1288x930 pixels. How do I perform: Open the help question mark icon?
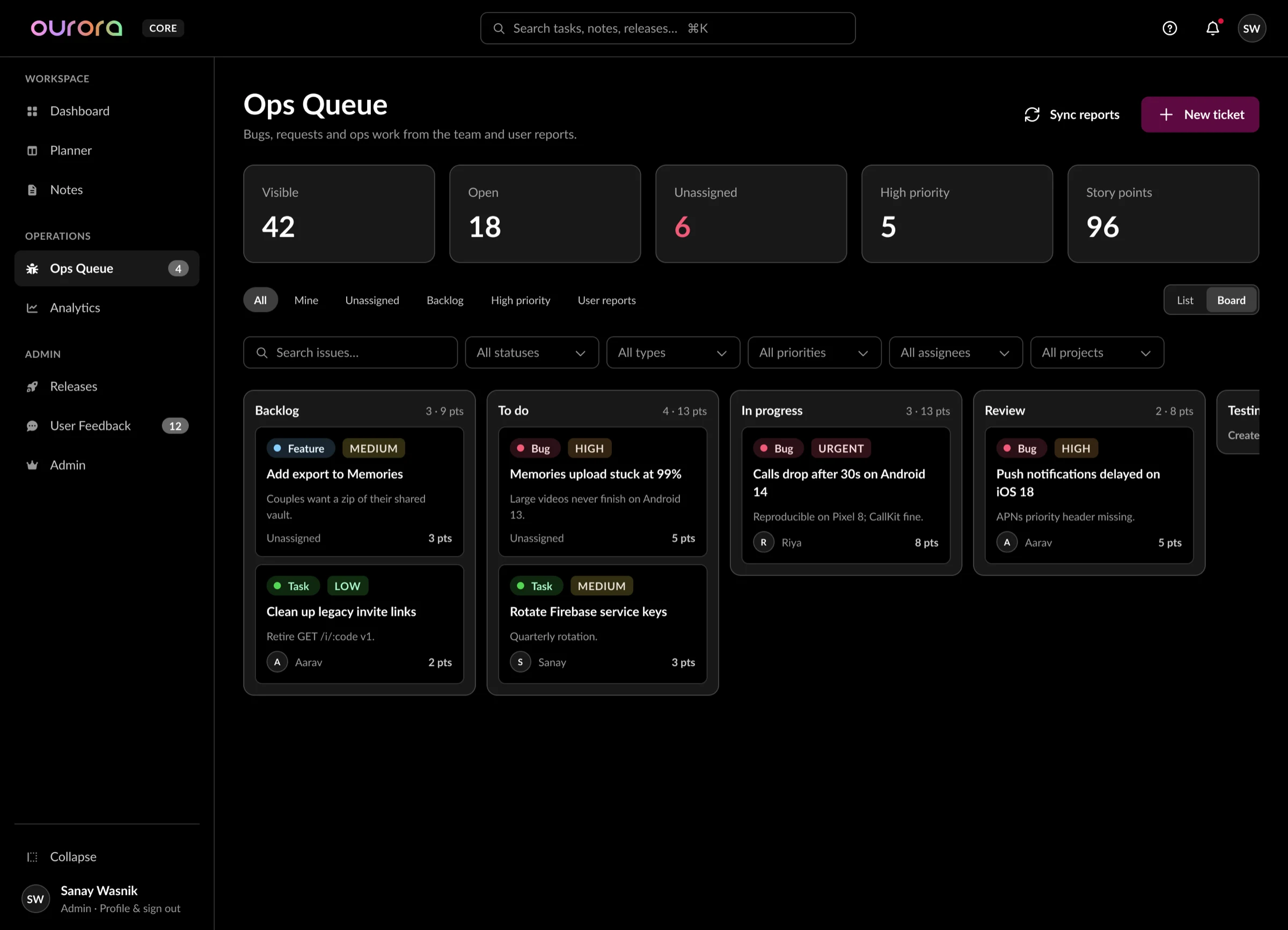coord(1169,28)
